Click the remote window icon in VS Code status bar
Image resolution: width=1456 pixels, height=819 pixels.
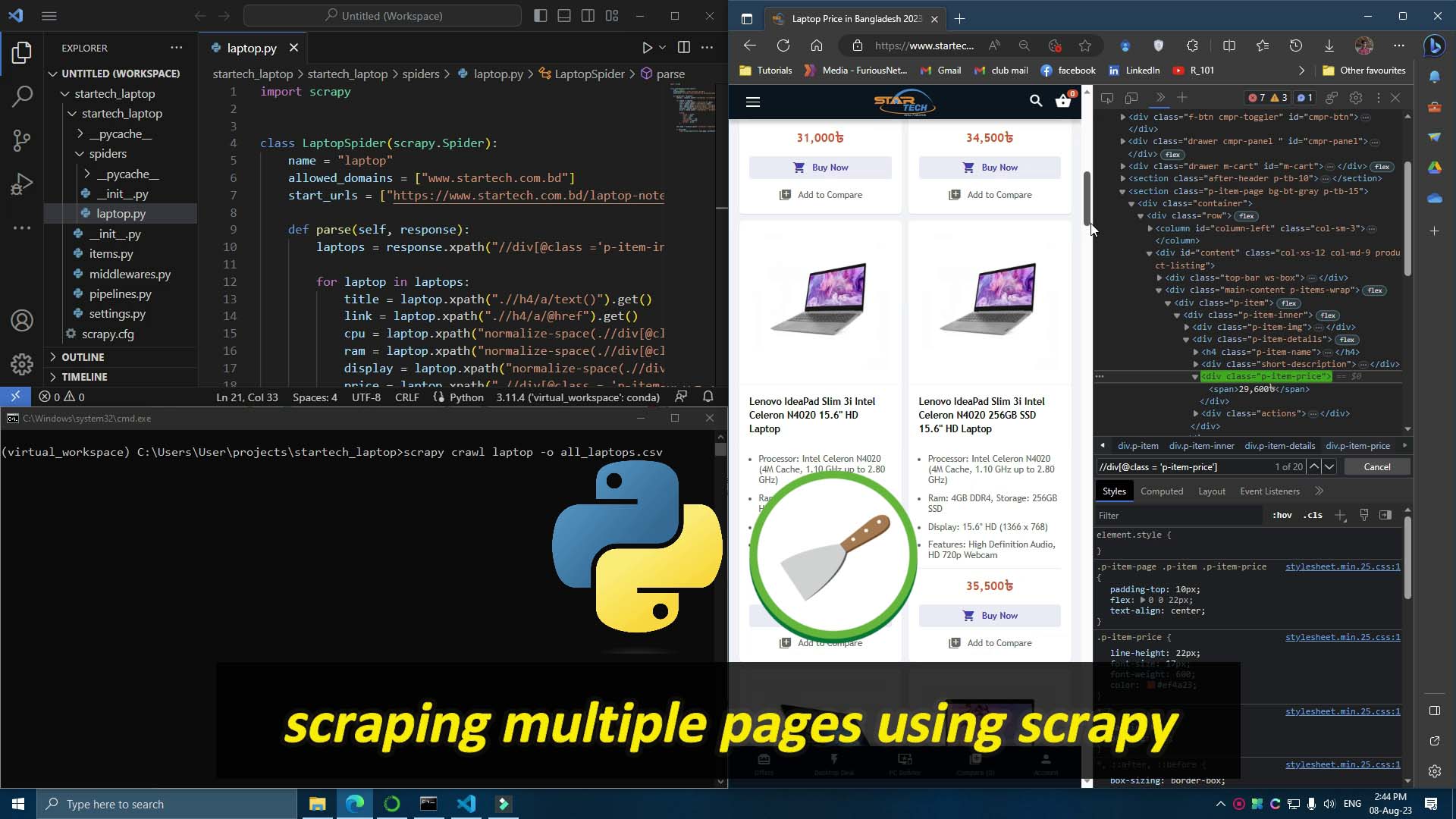click(15, 397)
